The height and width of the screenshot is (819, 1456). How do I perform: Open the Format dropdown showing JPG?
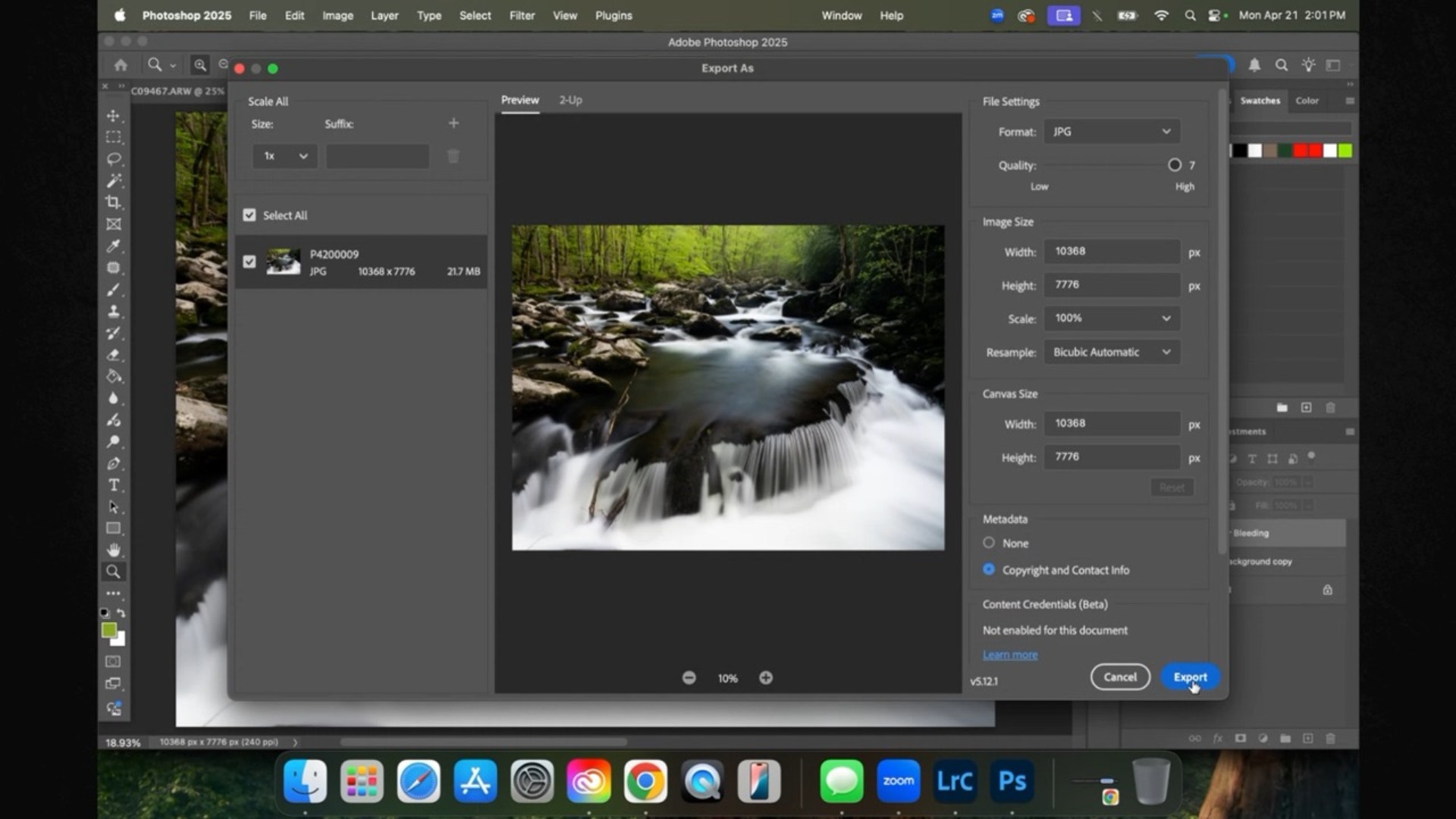pos(1111,131)
